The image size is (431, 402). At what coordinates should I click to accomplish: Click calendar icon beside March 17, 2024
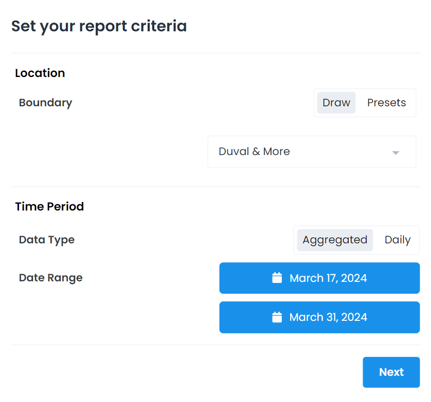[277, 278]
